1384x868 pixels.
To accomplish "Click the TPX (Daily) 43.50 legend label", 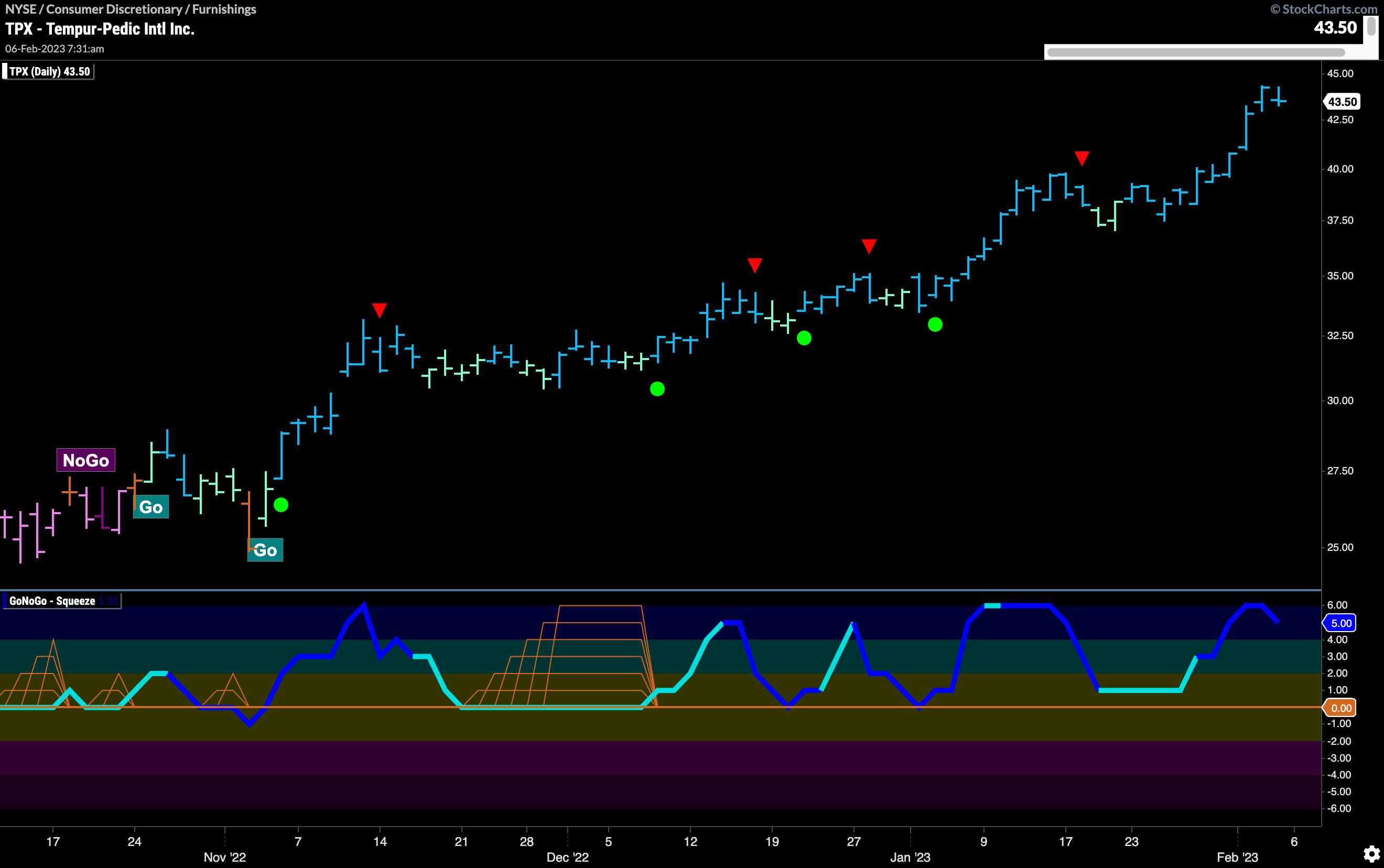I will [48, 72].
